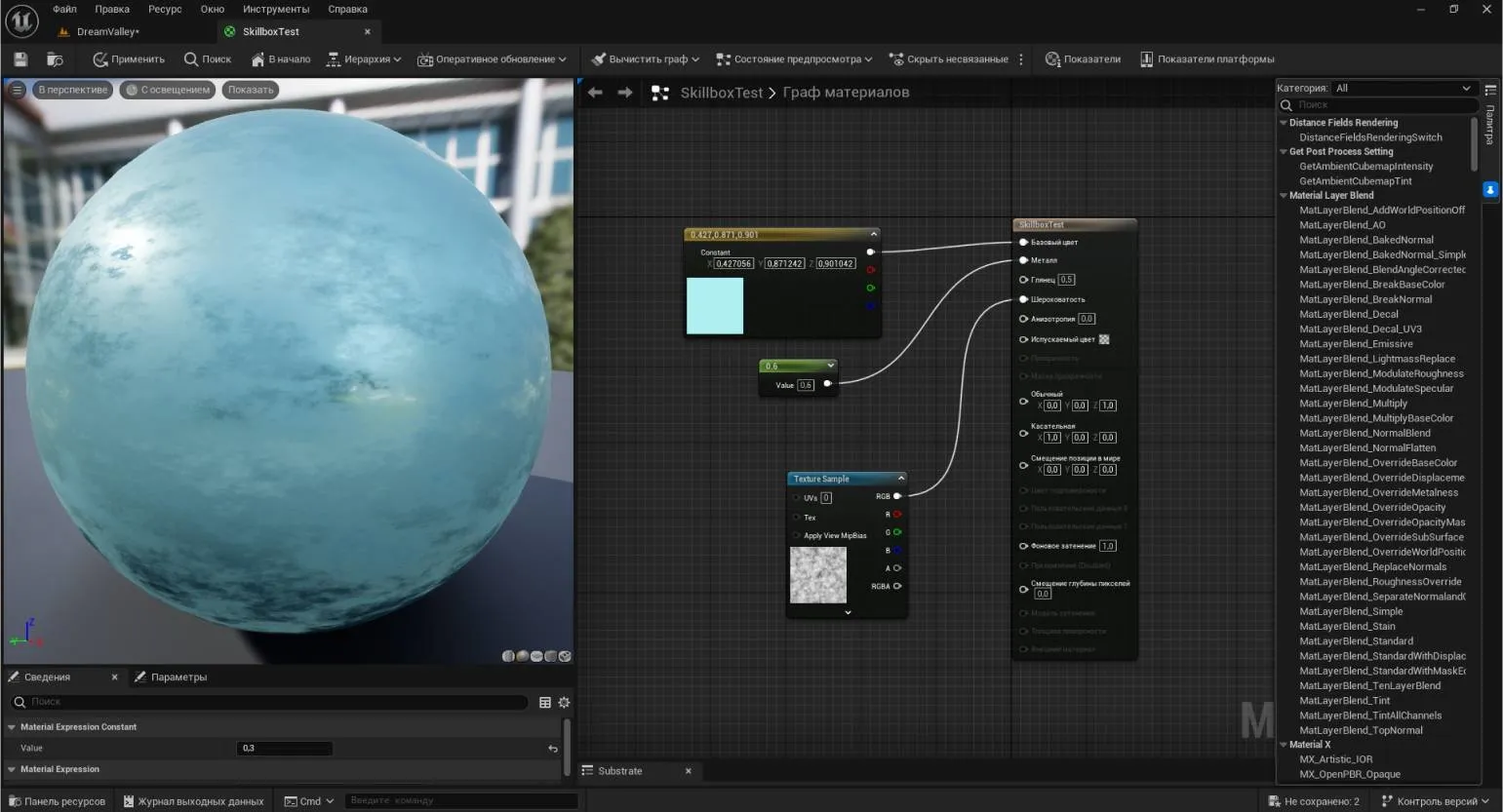Switch to the Parameters (Параметры) tab
1503x812 pixels.
(178, 677)
